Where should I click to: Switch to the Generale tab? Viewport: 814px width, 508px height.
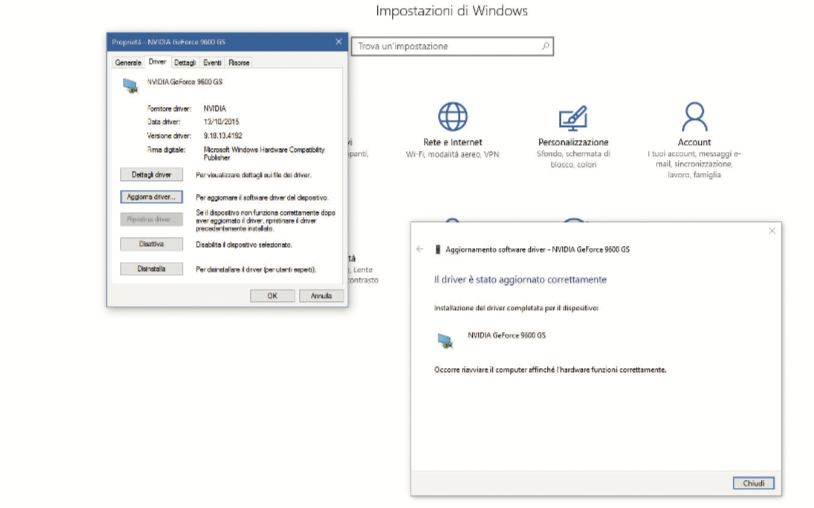point(128,62)
